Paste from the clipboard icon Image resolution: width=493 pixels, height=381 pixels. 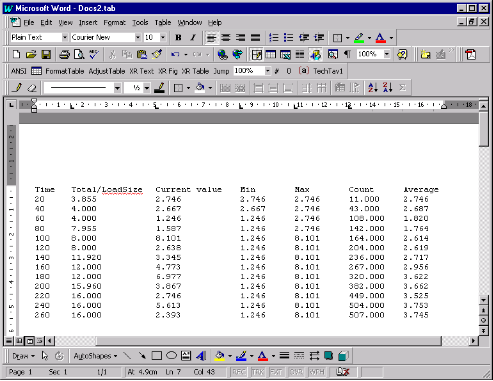point(142,54)
